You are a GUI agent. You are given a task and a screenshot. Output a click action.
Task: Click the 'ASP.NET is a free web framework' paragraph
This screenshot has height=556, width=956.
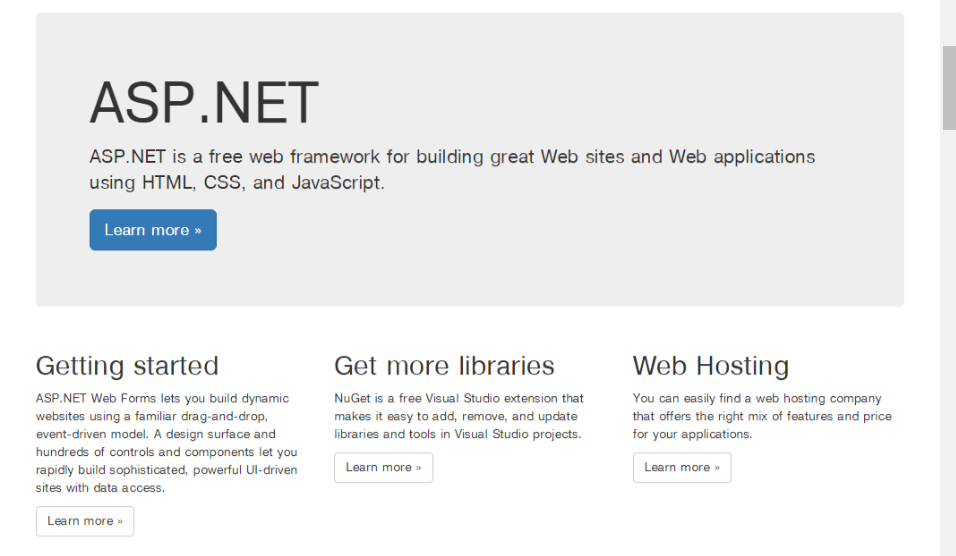click(x=452, y=169)
